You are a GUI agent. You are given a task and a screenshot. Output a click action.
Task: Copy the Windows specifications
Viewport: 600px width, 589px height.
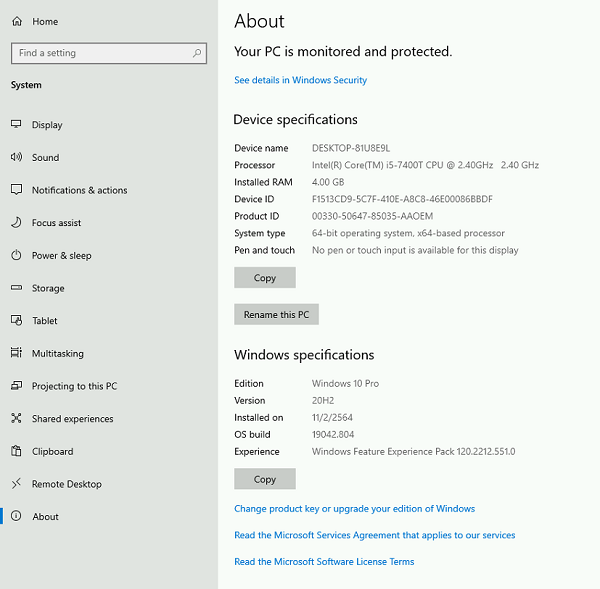click(265, 479)
